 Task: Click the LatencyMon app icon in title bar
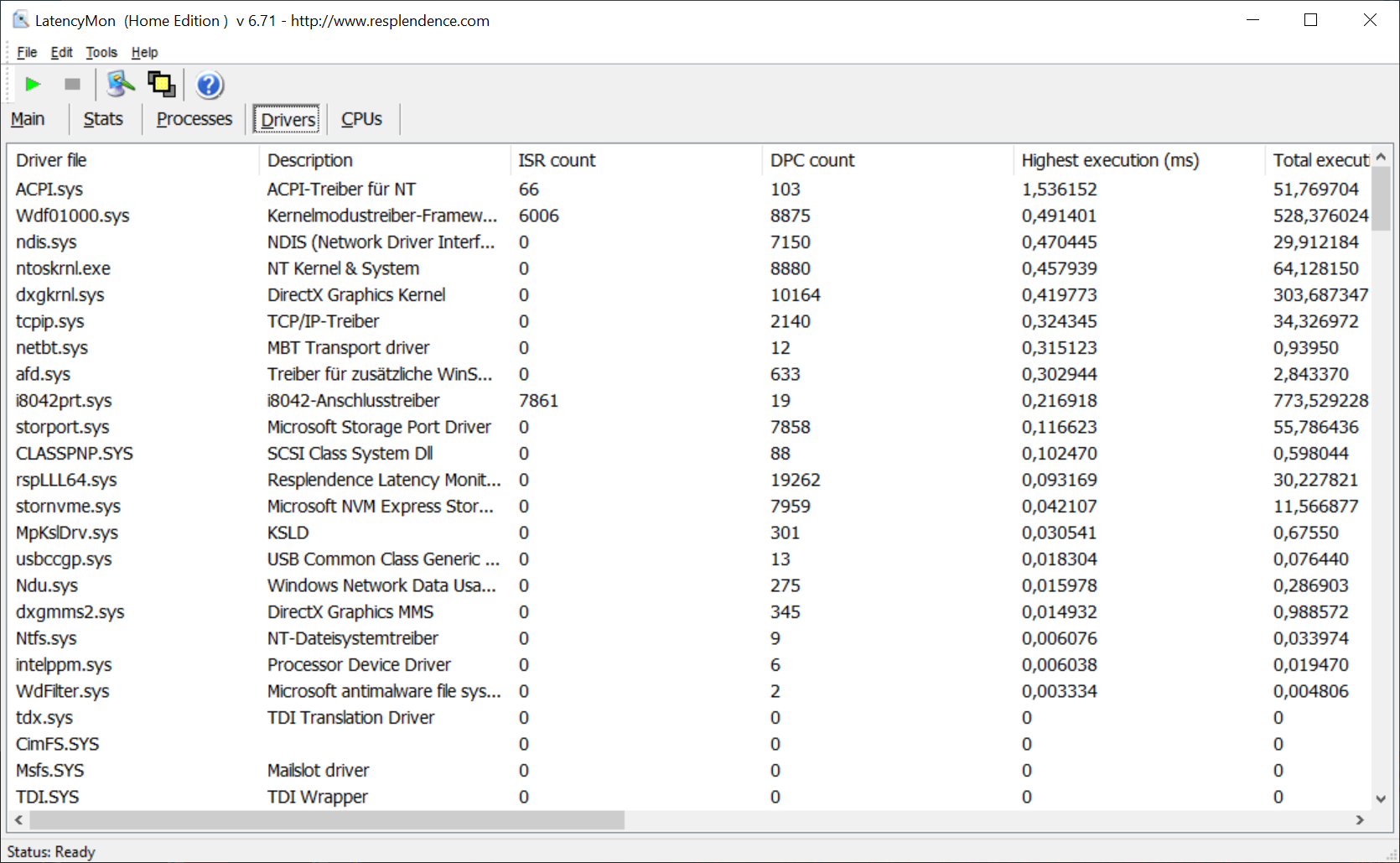tap(20, 20)
